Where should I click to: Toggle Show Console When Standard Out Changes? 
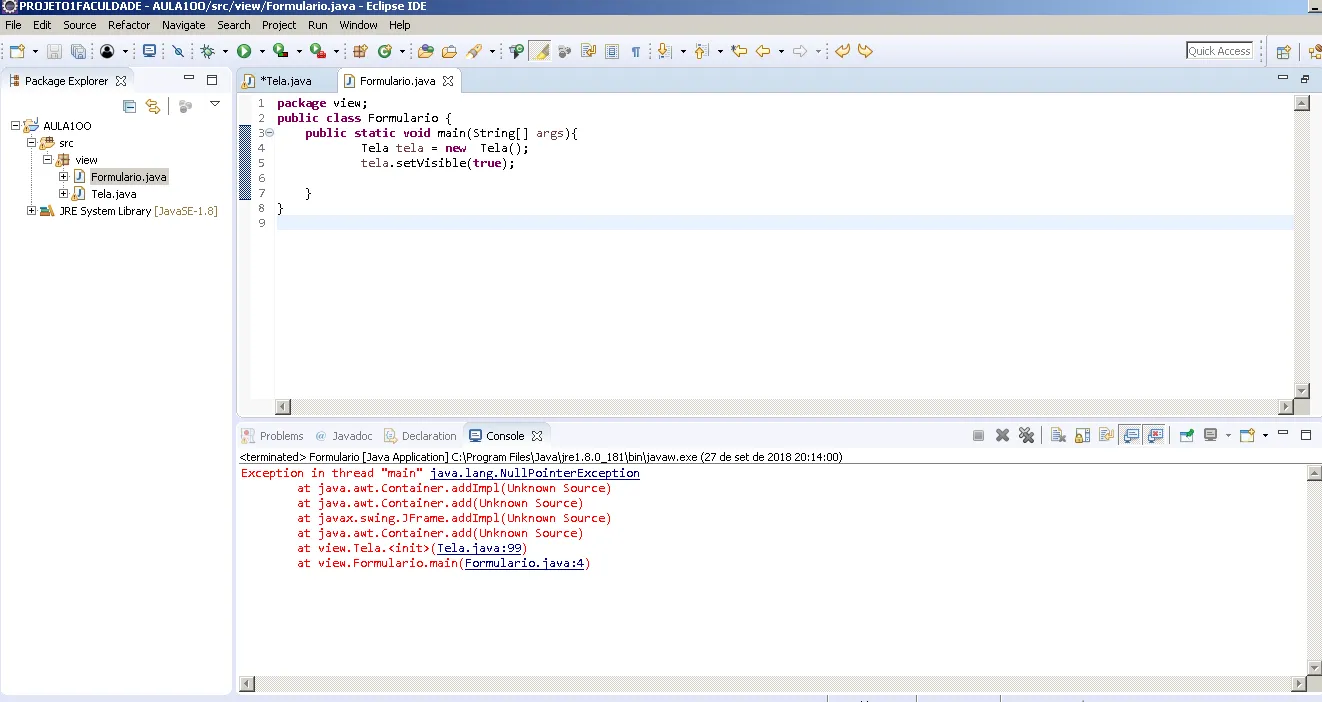[1131, 436]
